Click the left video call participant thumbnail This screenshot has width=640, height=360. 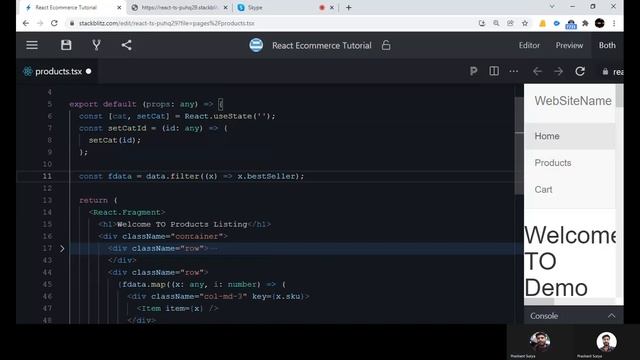(540, 342)
